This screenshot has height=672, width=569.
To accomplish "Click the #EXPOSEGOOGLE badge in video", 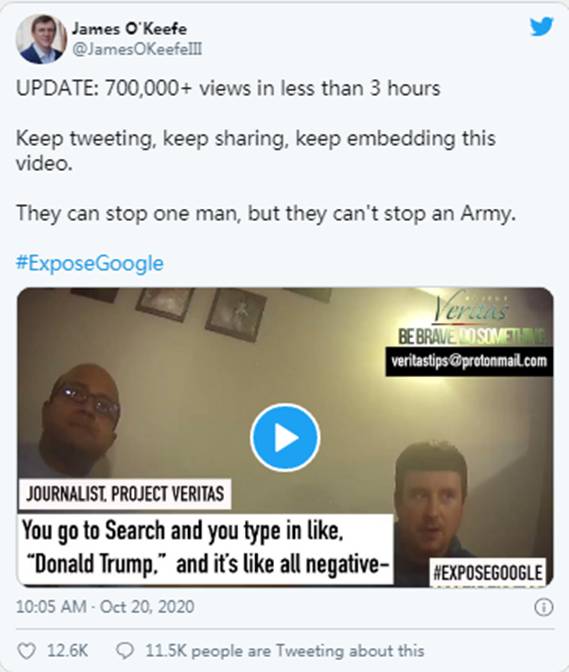I will 488,573.
